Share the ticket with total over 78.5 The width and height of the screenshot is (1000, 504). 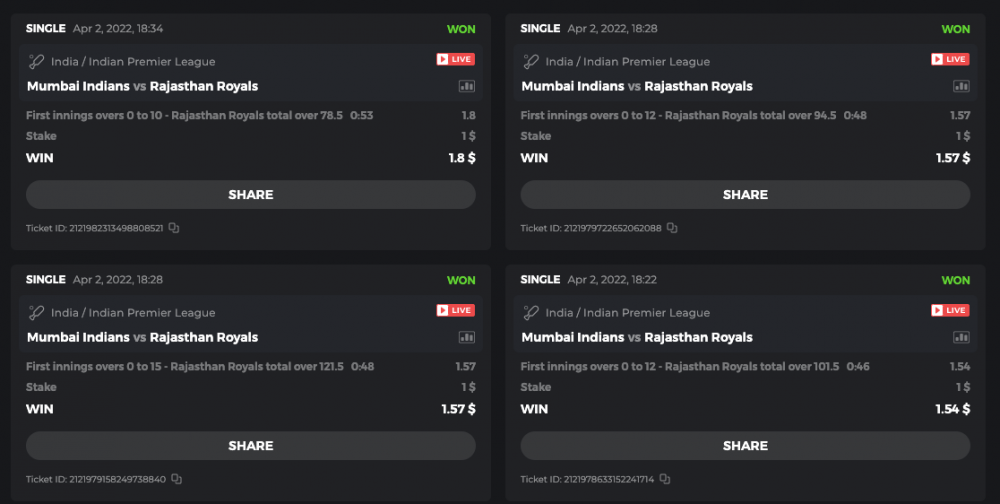point(250,195)
